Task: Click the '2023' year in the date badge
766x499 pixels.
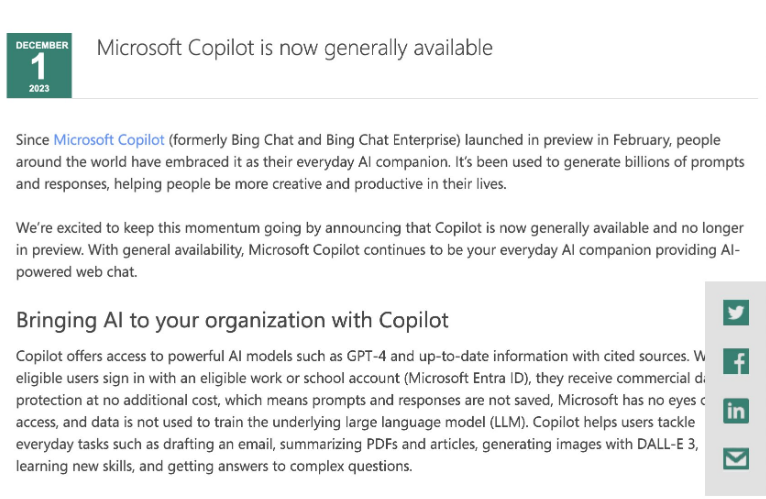Action: tap(39, 89)
